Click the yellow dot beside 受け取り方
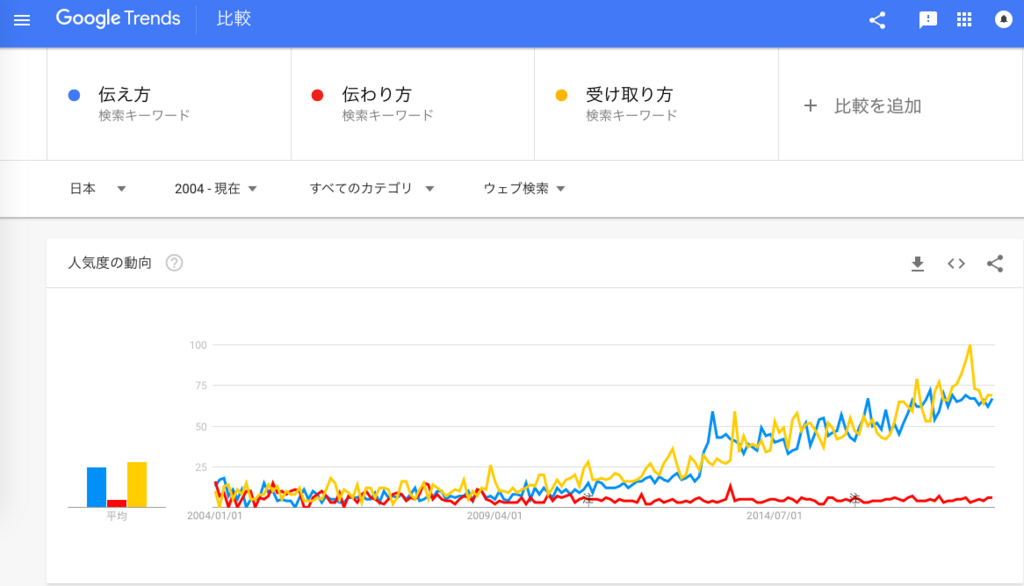This screenshot has width=1024, height=586. [x=561, y=95]
